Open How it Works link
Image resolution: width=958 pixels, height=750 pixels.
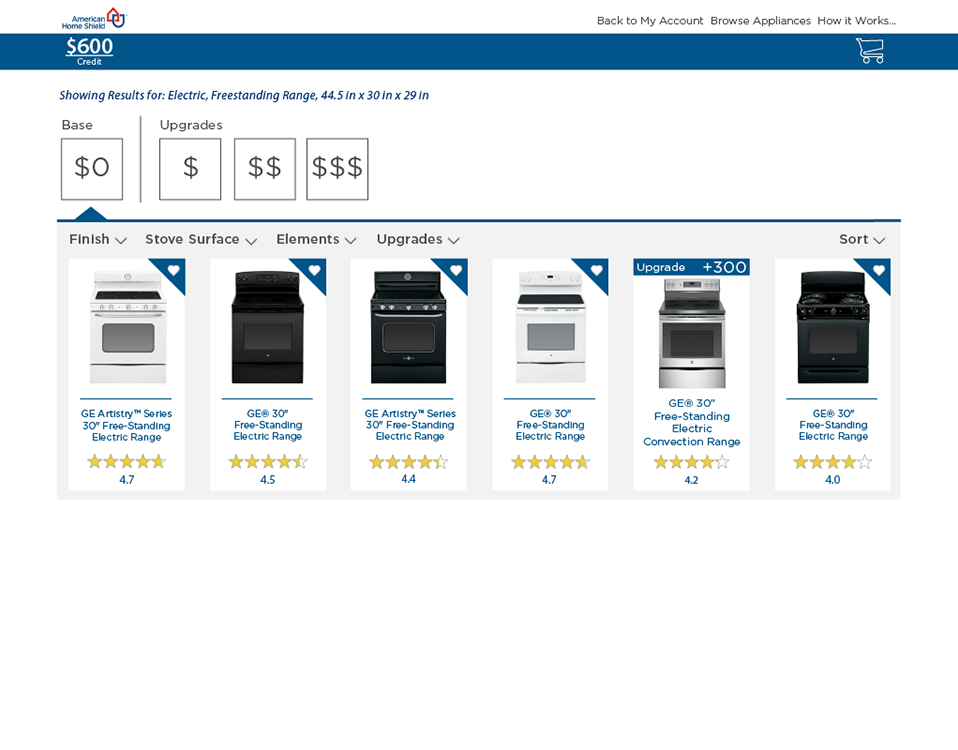(857, 21)
